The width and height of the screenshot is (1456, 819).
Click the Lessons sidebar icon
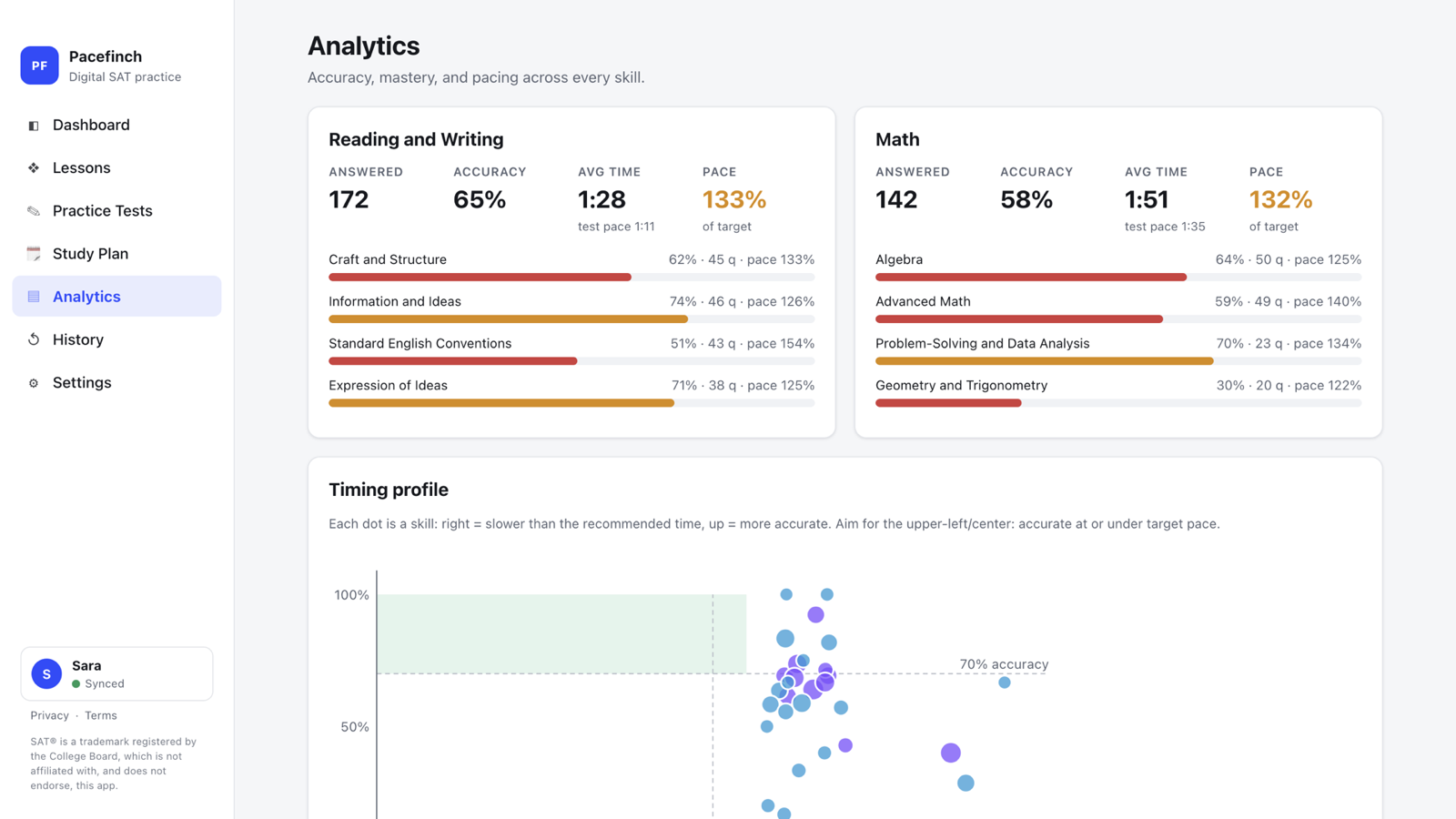(34, 168)
